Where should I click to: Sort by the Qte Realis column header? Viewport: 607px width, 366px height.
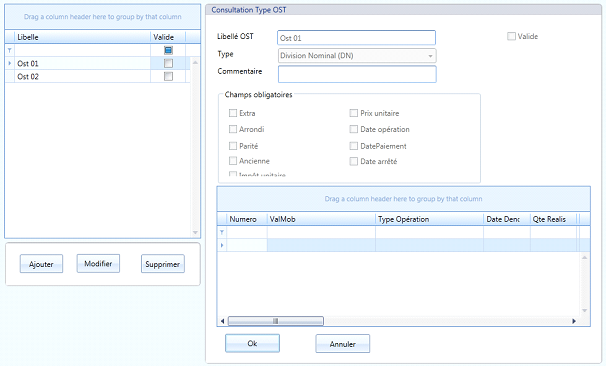coord(554,219)
